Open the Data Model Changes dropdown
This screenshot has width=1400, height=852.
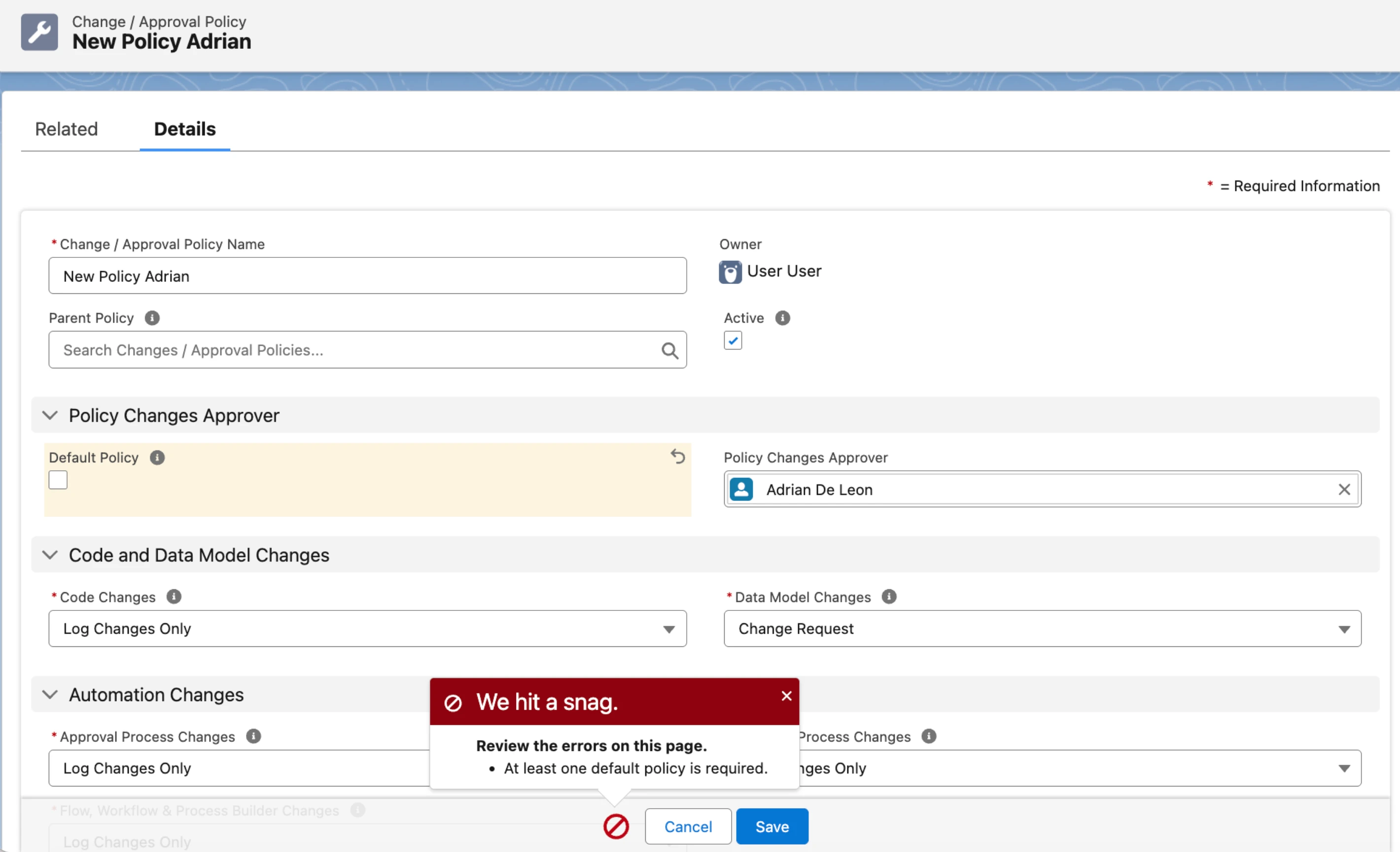(x=1043, y=629)
